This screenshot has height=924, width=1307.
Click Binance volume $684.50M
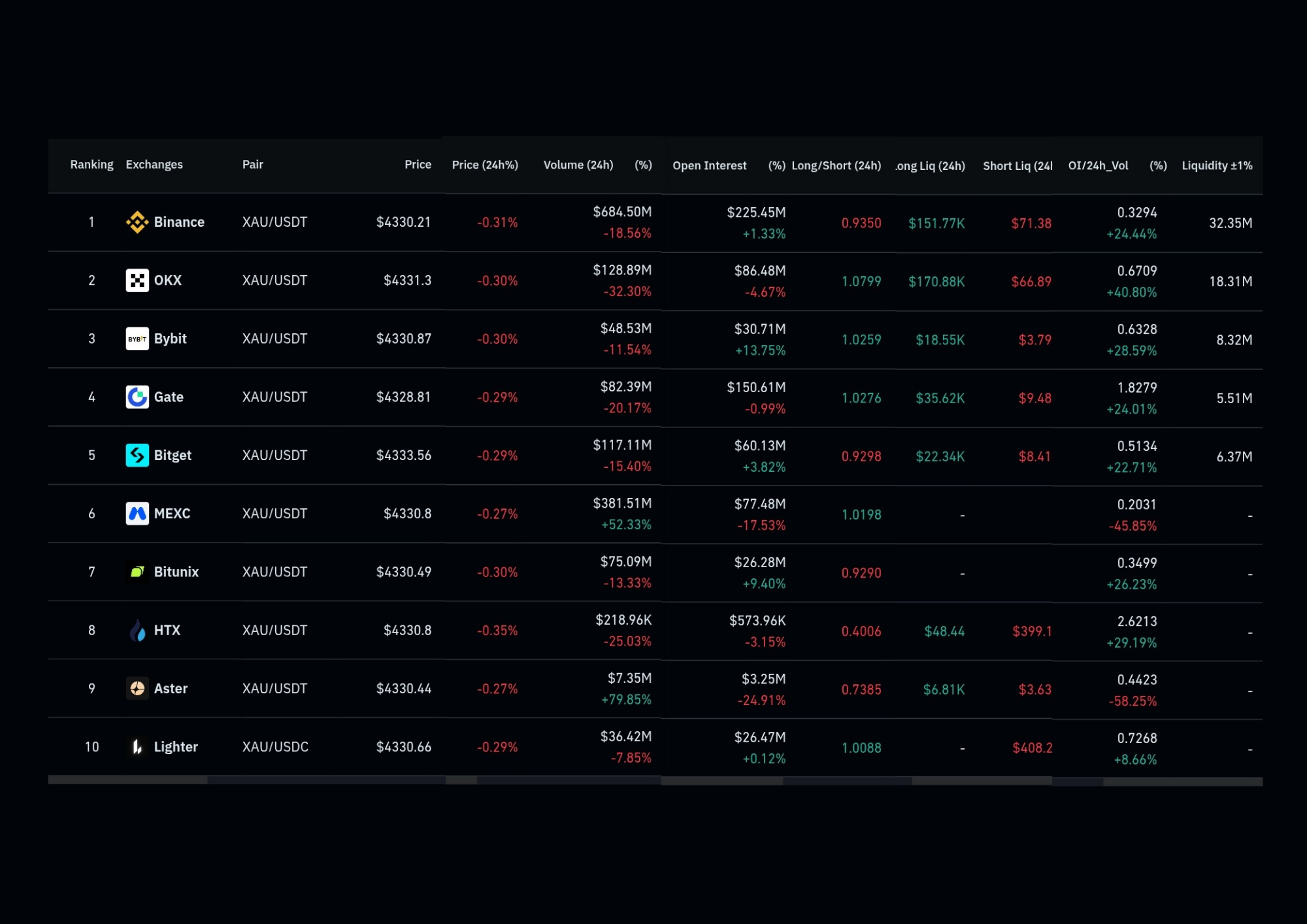[622, 212]
